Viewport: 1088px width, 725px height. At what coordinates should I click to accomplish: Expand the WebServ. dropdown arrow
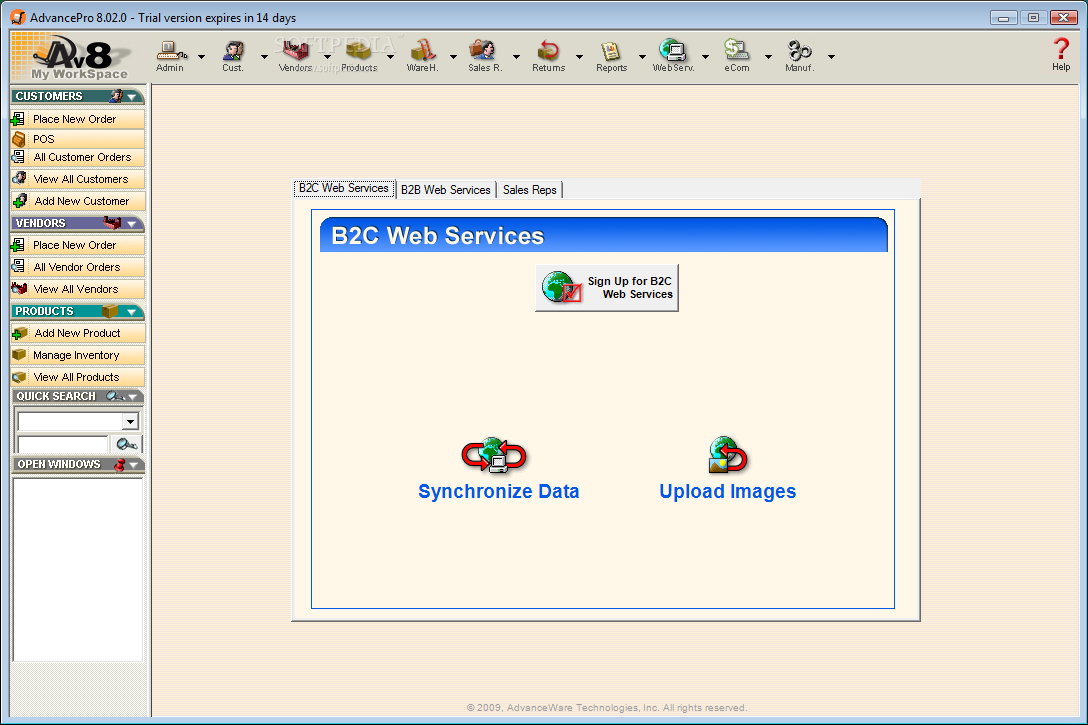[x=705, y=57]
